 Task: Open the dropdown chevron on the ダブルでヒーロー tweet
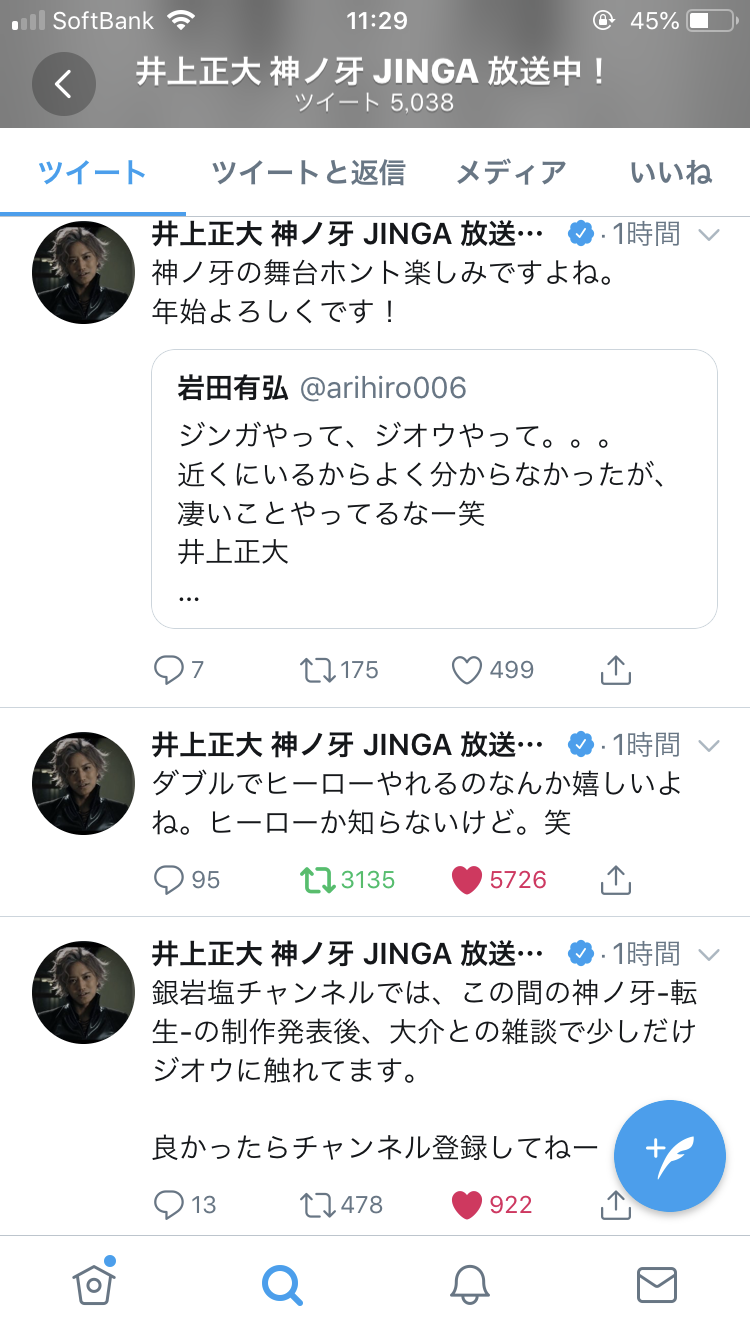pos(708,746)
